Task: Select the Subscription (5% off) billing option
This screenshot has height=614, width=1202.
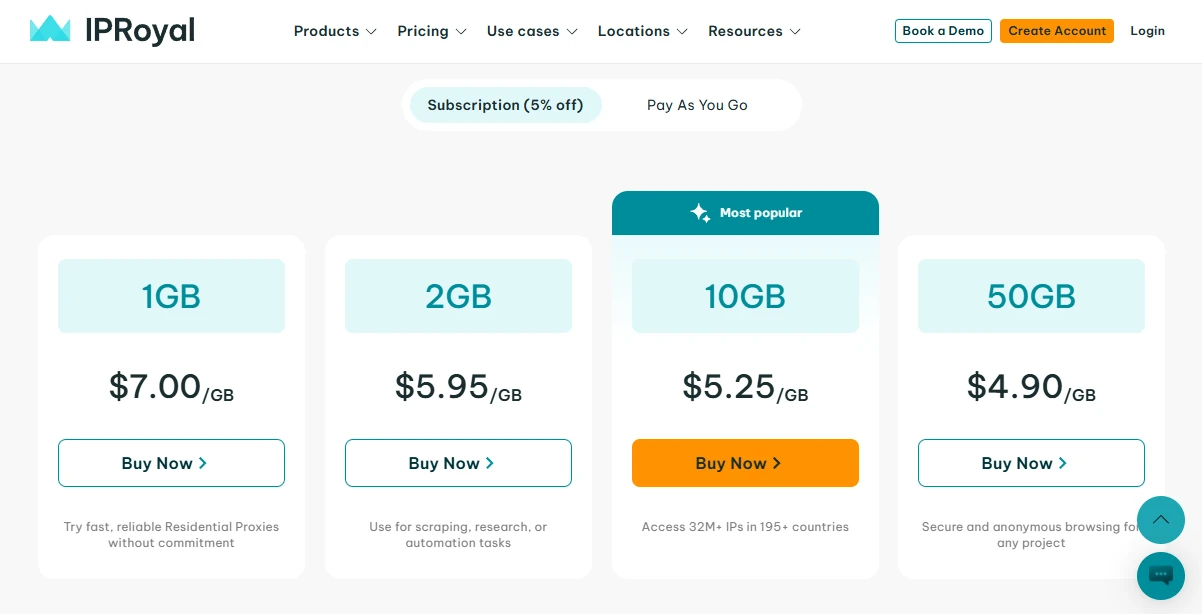Action: tap(505, 105)
